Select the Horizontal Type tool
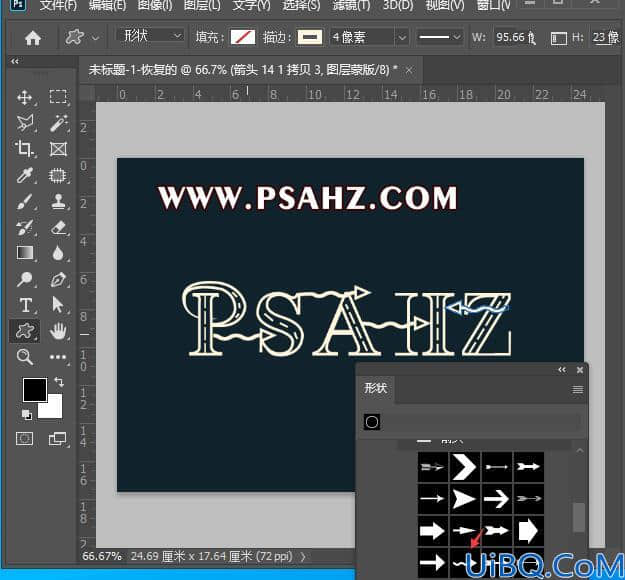Screen dimensions: 625x580 (x=26, y=305)
